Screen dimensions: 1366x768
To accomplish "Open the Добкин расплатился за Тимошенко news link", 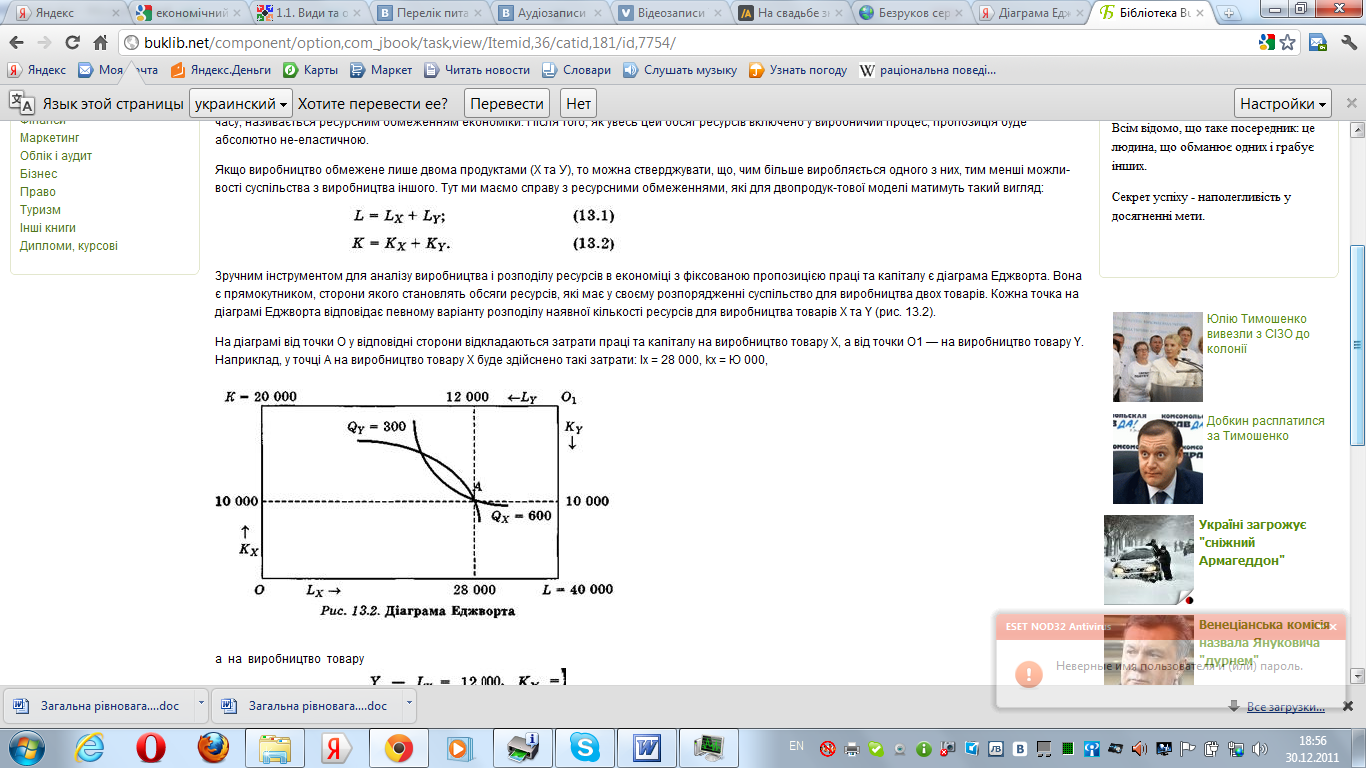I will tap(1265, 428).
